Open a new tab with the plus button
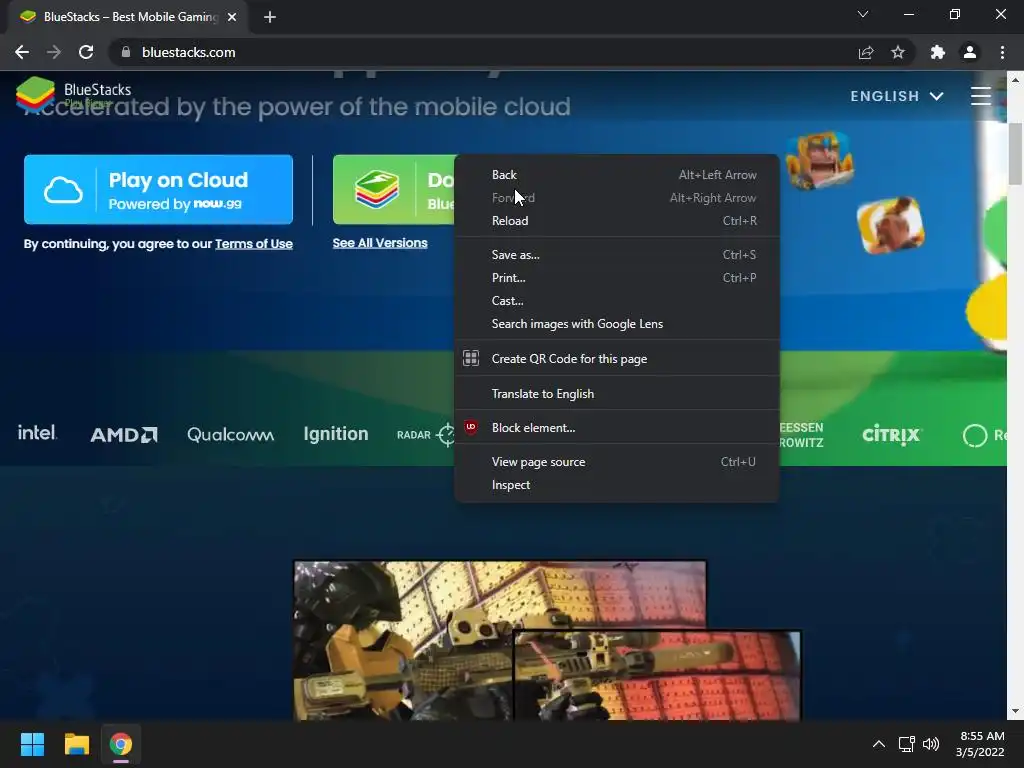Screen dimensions: 1024x768 (x=270, y=17)
